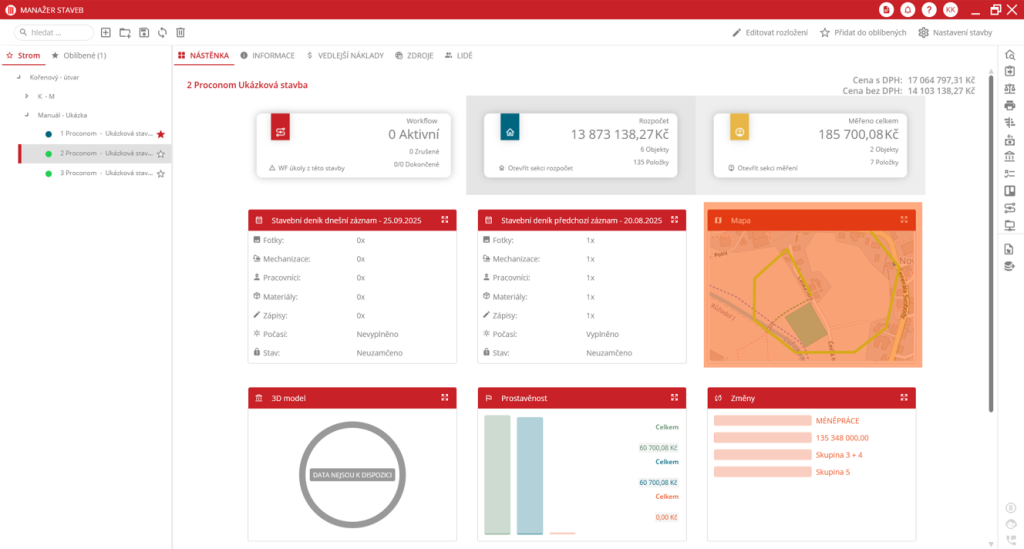Switch to the INFORMACE tab

tap(267, 56)
